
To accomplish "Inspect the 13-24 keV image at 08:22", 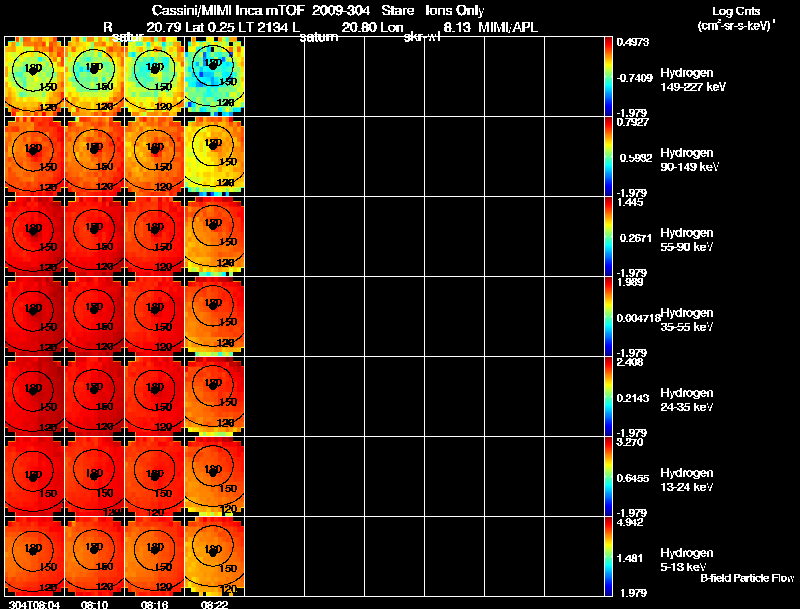I will (x=214, y=476).
